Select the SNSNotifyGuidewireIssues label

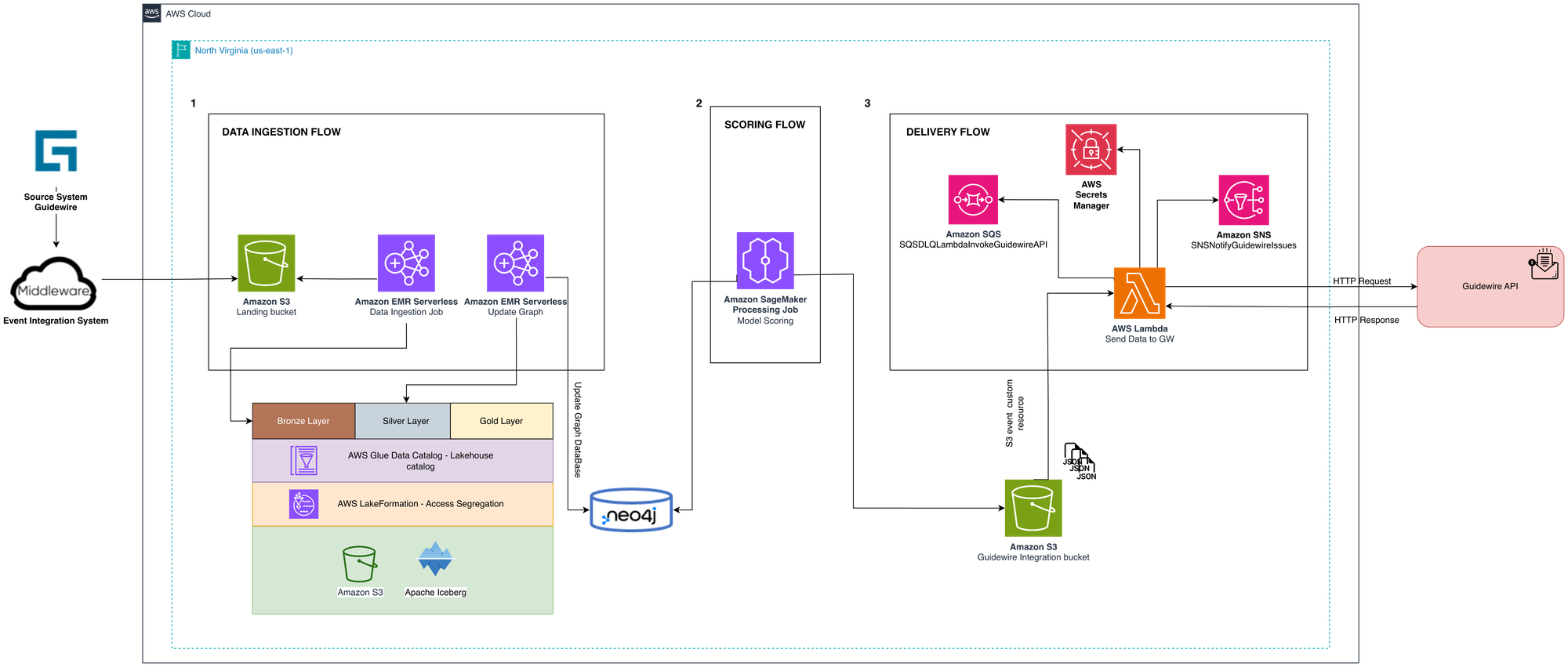point(1243,245)
